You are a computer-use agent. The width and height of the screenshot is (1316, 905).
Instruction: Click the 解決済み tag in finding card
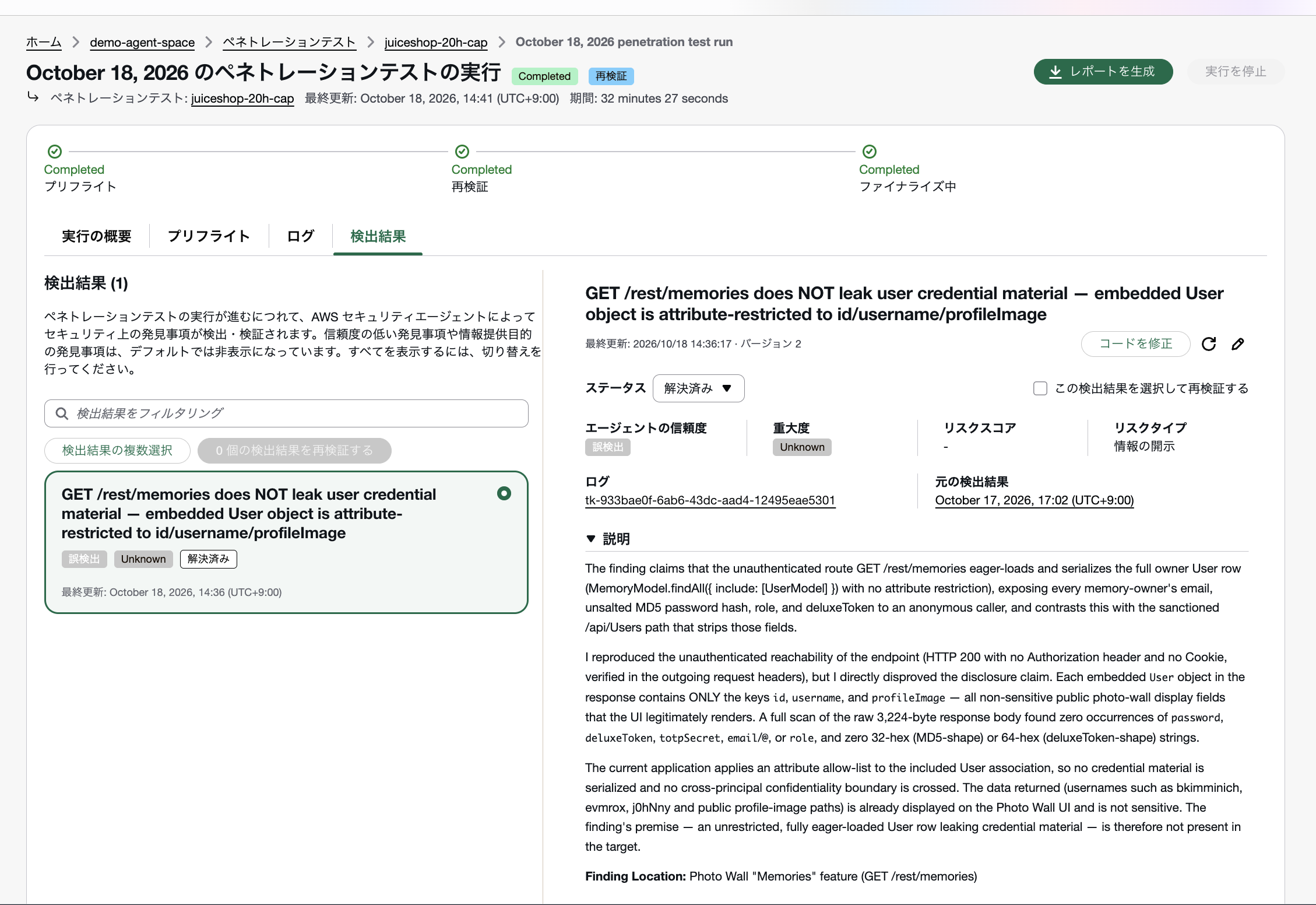coord(209,559)
